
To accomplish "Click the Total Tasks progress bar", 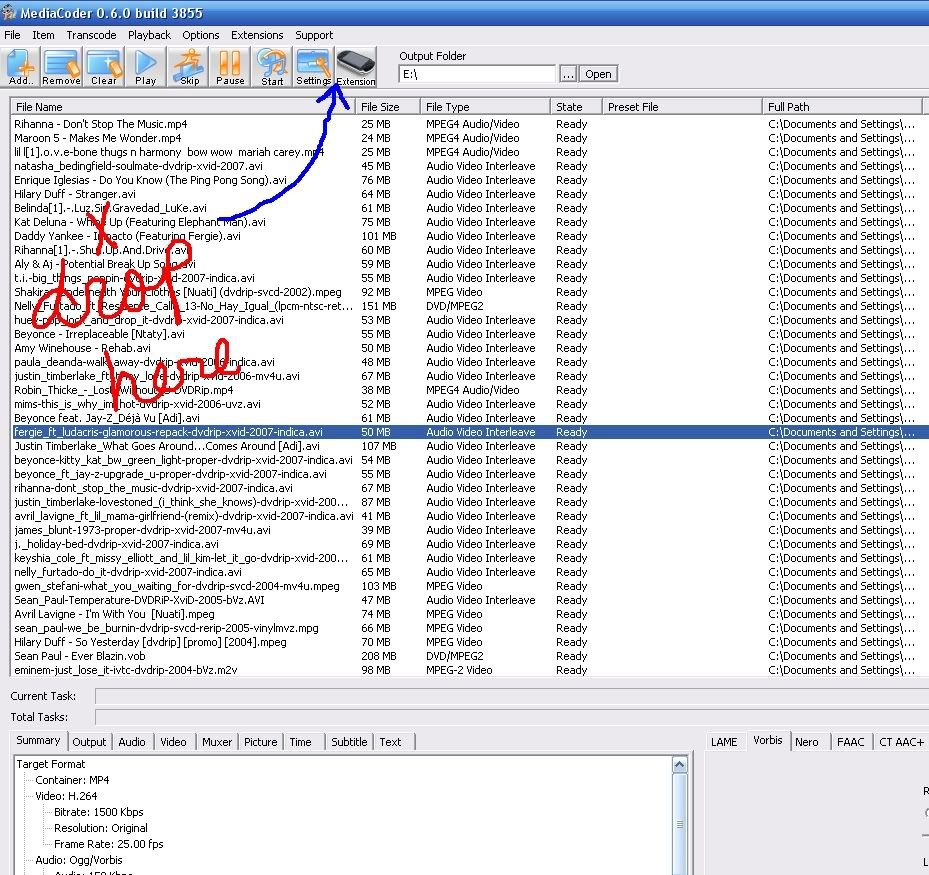I will (511, 717).
